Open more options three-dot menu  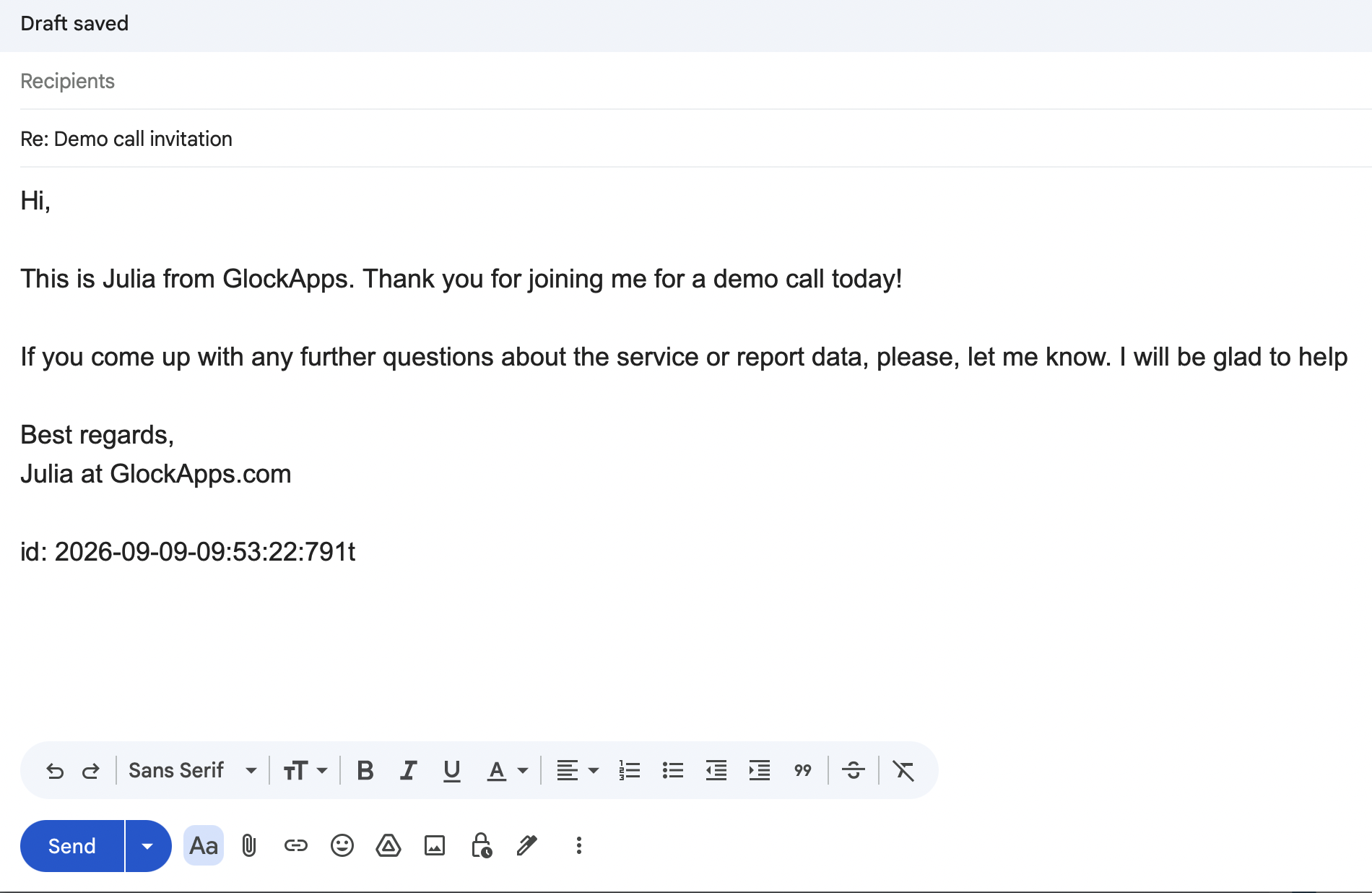pos(579,845)
